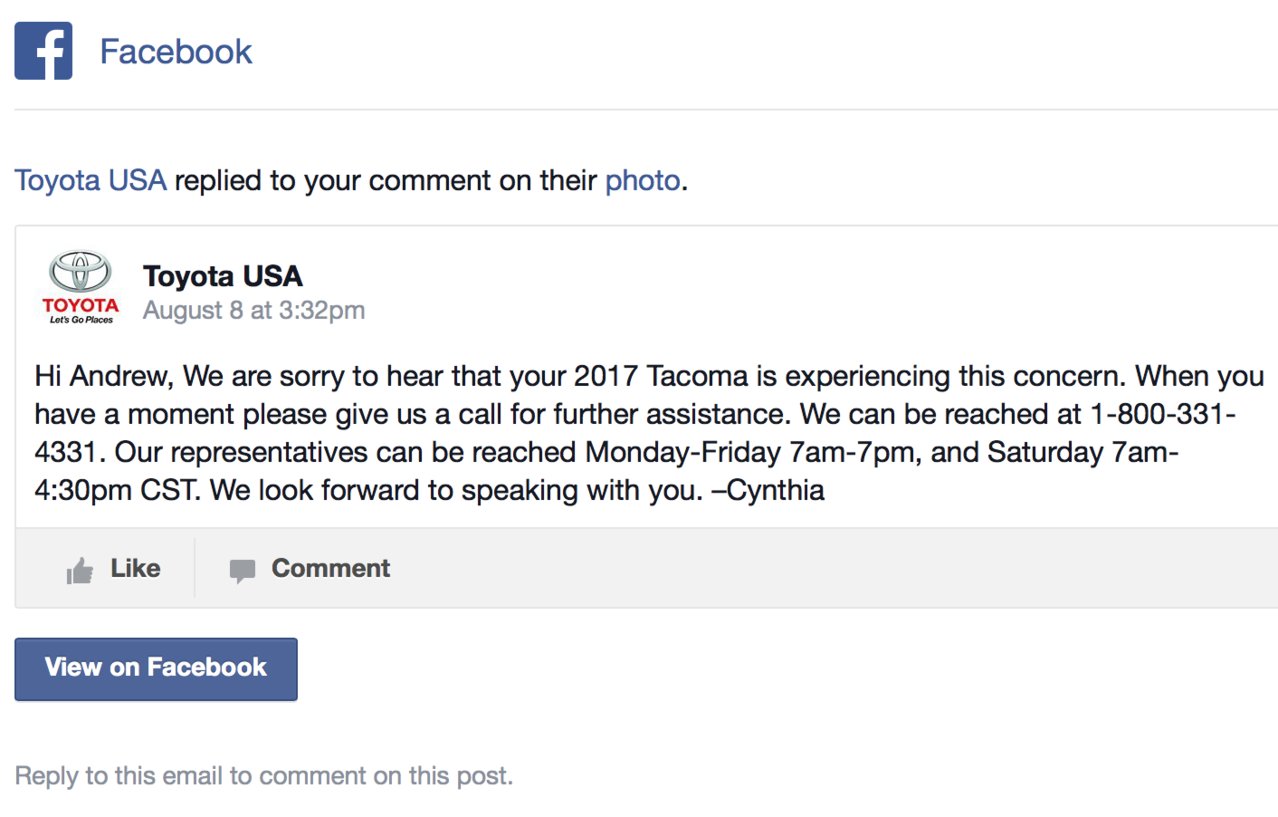
Task: Click the Facebook logo icon
Action: coord(43,51)
